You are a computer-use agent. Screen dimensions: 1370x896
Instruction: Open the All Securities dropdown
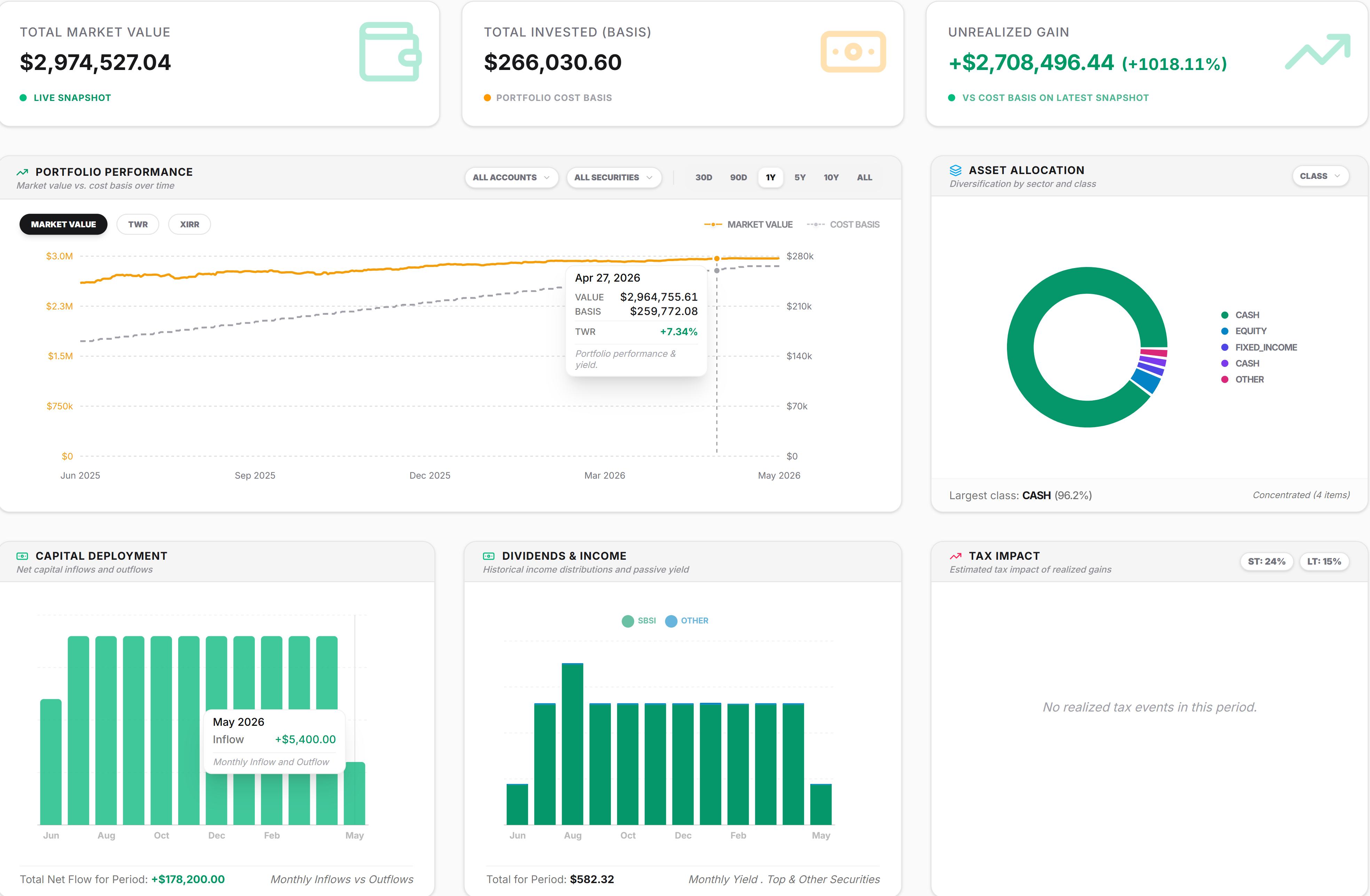click(x=614, y=178)
